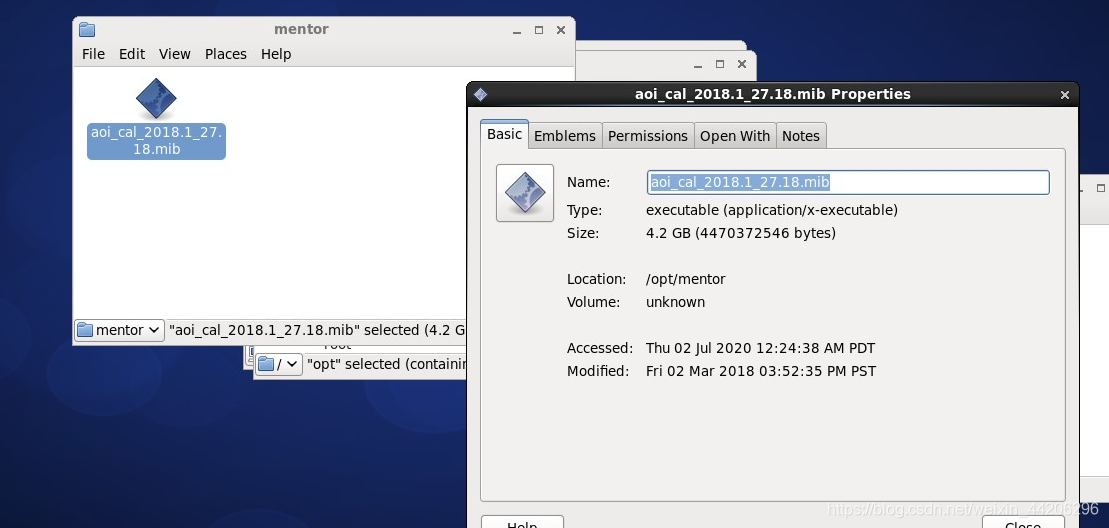The width and height of the screenshot is (1109, 528).
Task: Click the 'executable (application/x-executable)' type text
Action: 772,210
